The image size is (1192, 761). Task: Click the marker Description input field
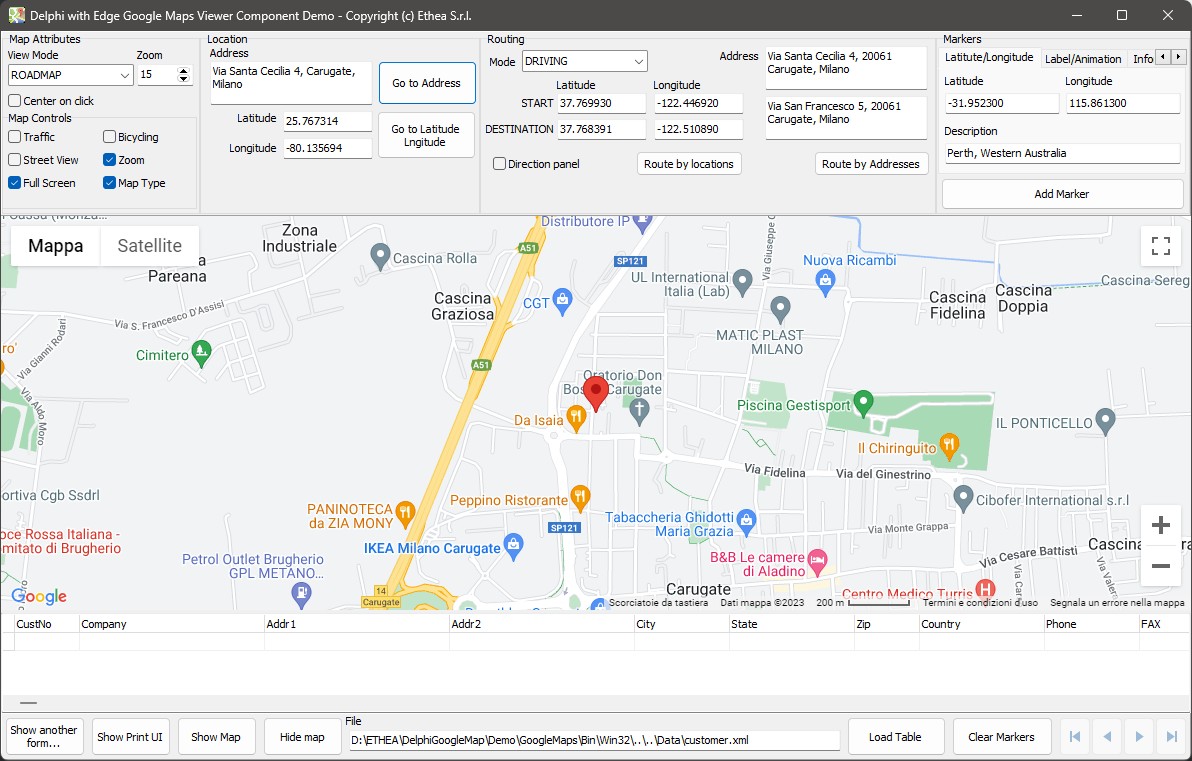[x=1062, y=153]
